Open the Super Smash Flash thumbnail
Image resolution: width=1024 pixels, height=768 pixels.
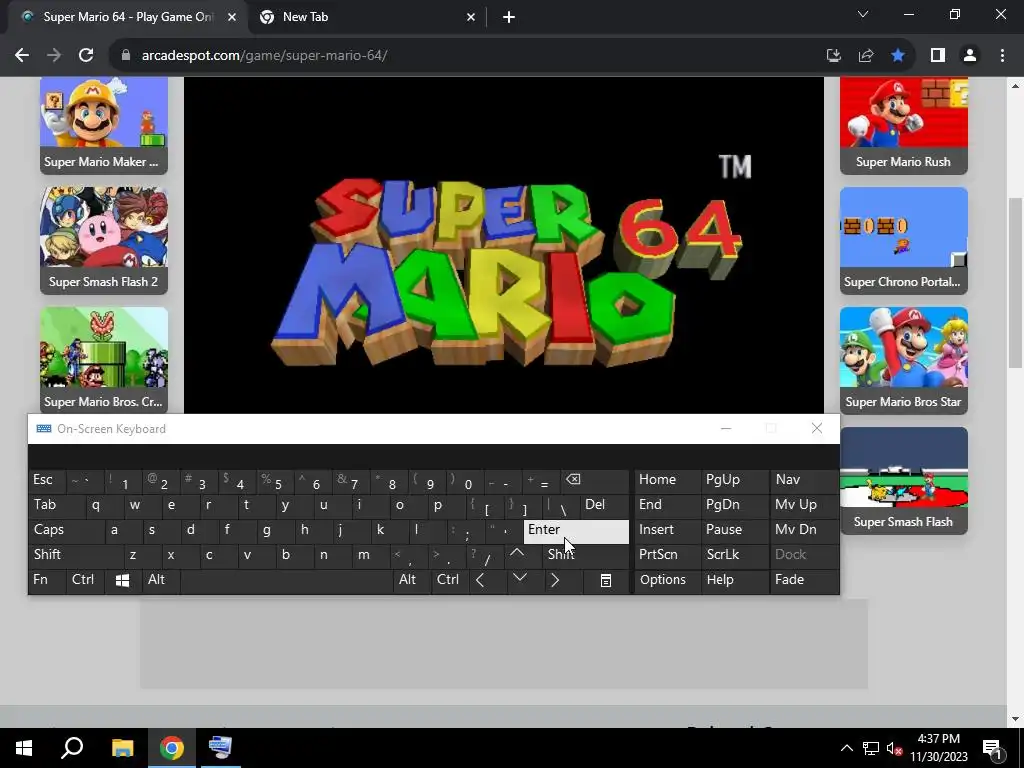coord(904,481)
